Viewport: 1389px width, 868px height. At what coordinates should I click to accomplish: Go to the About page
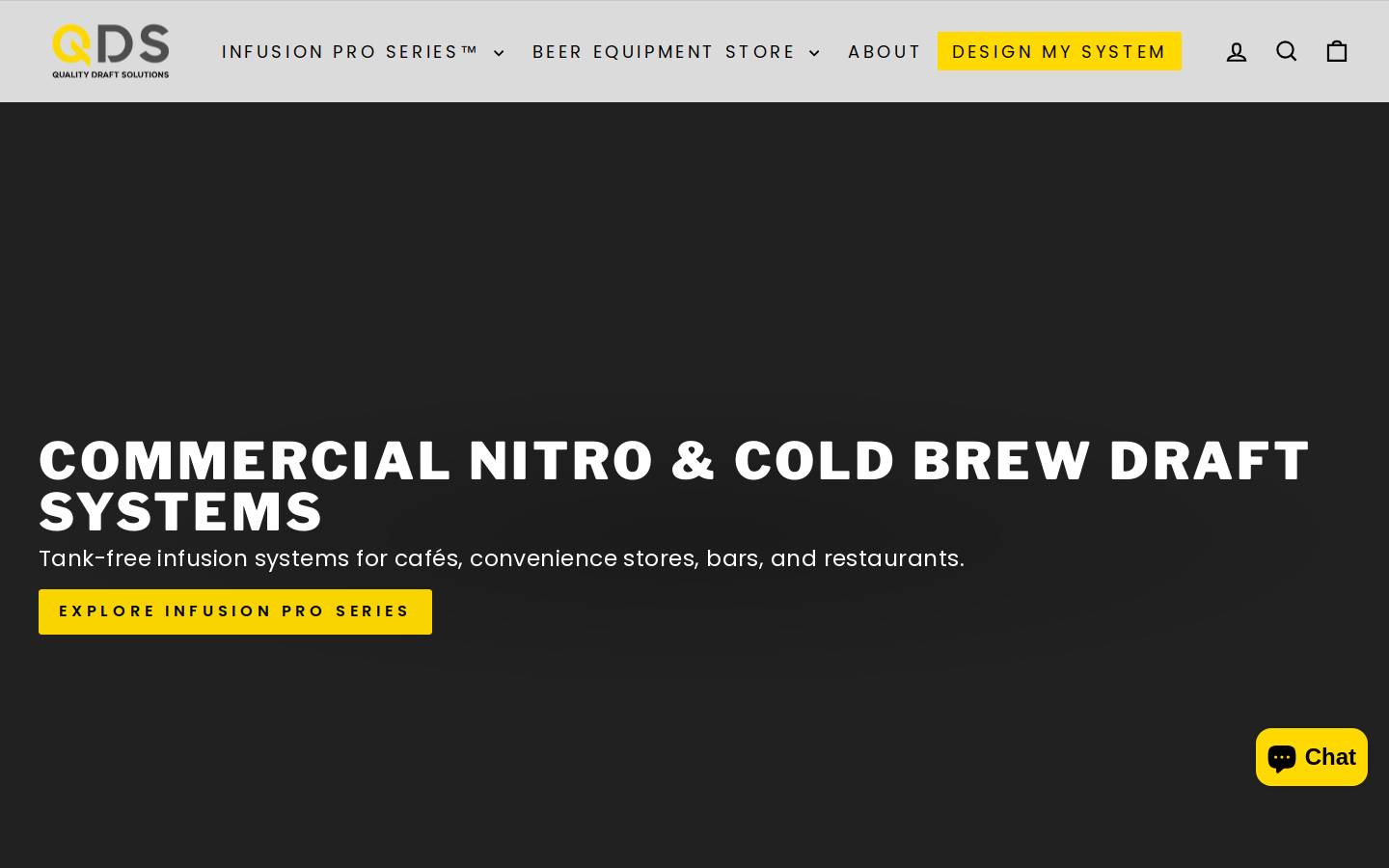[885, 52]
